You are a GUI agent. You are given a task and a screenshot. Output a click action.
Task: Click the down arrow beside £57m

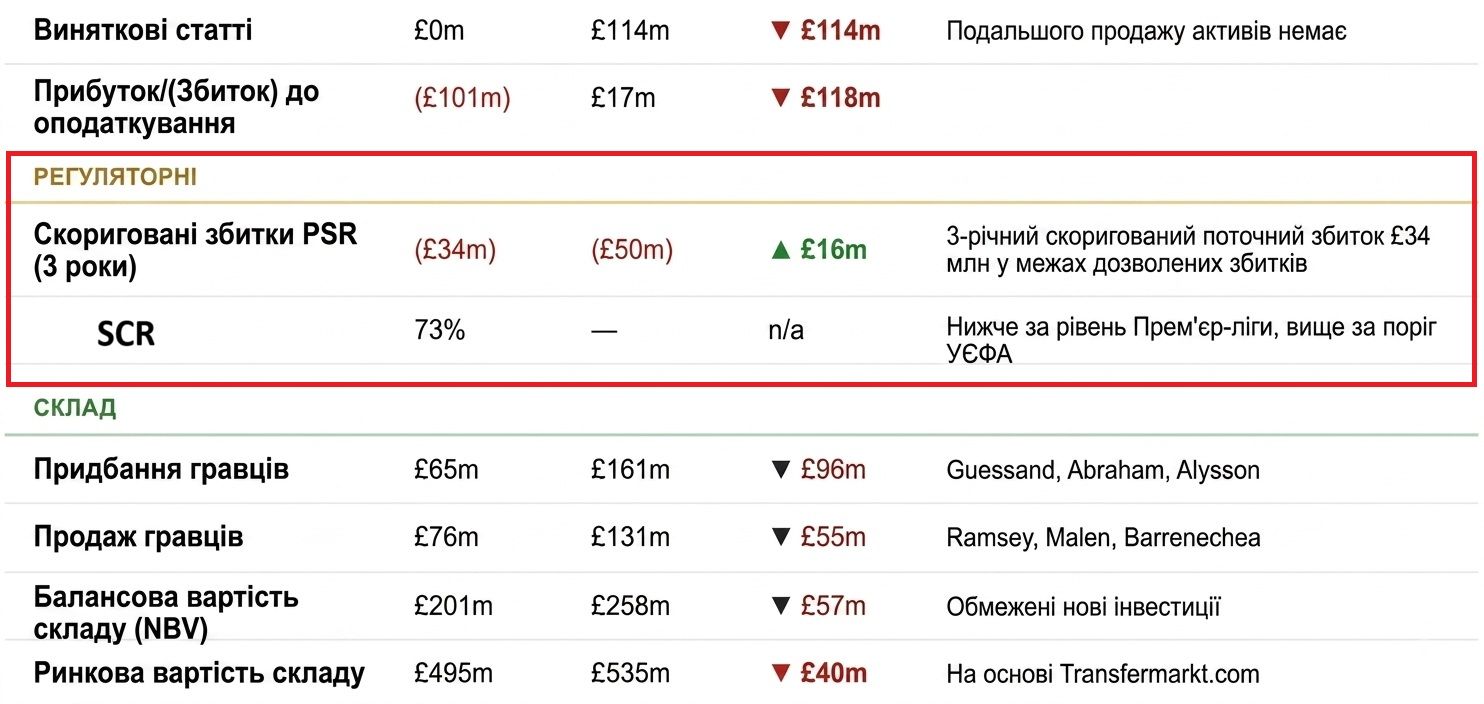pyautogui.click(x=780, y=606)
